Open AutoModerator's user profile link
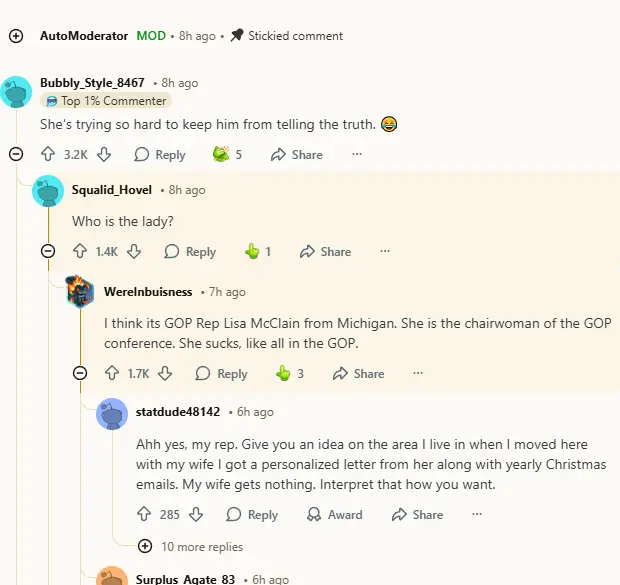Screen dimensions: 620x585 [x=84, y=36]
